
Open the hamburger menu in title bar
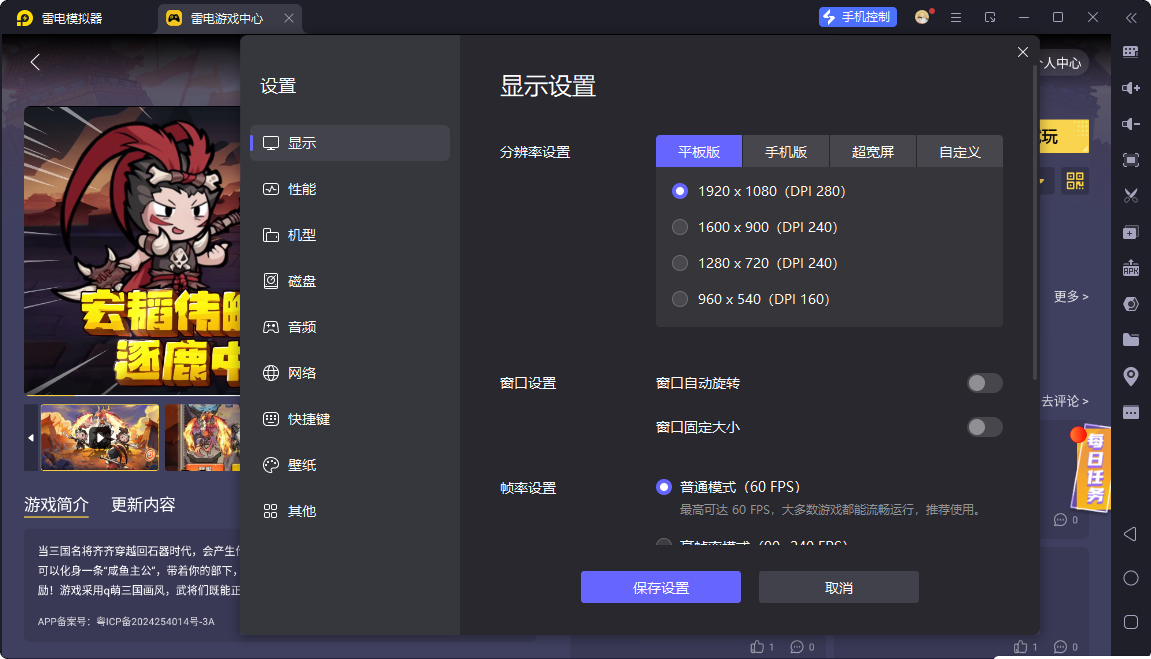pos(956,17)
